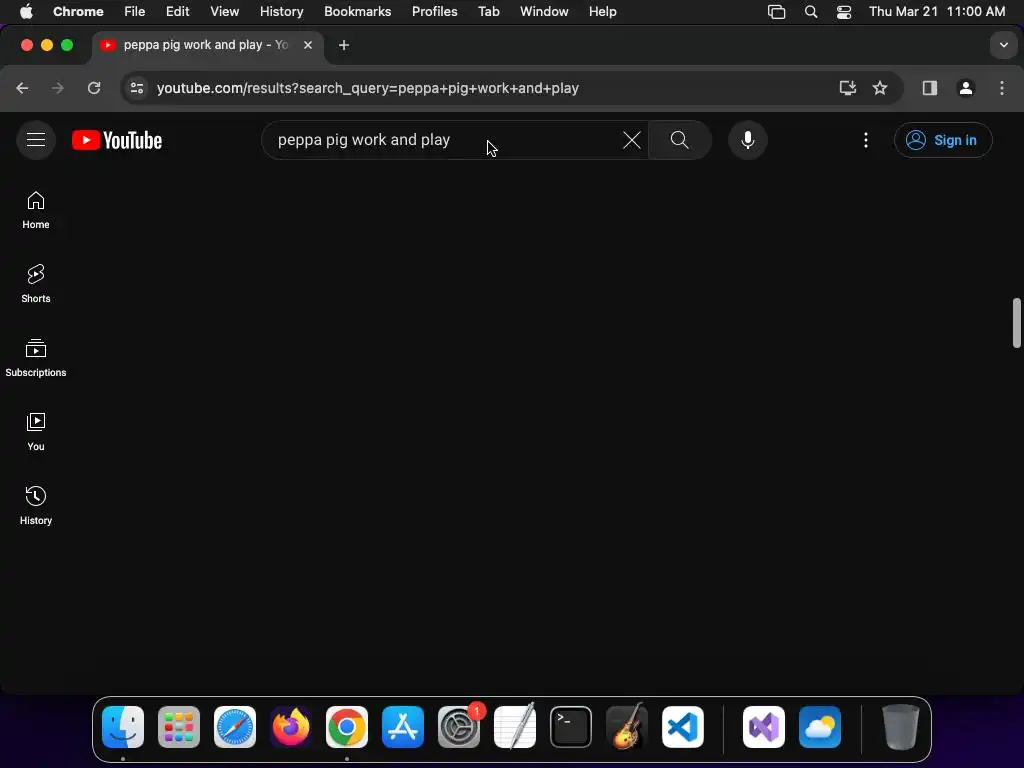Open the Help menu
Screen dimensions: 1024x768
coord(602,11)
